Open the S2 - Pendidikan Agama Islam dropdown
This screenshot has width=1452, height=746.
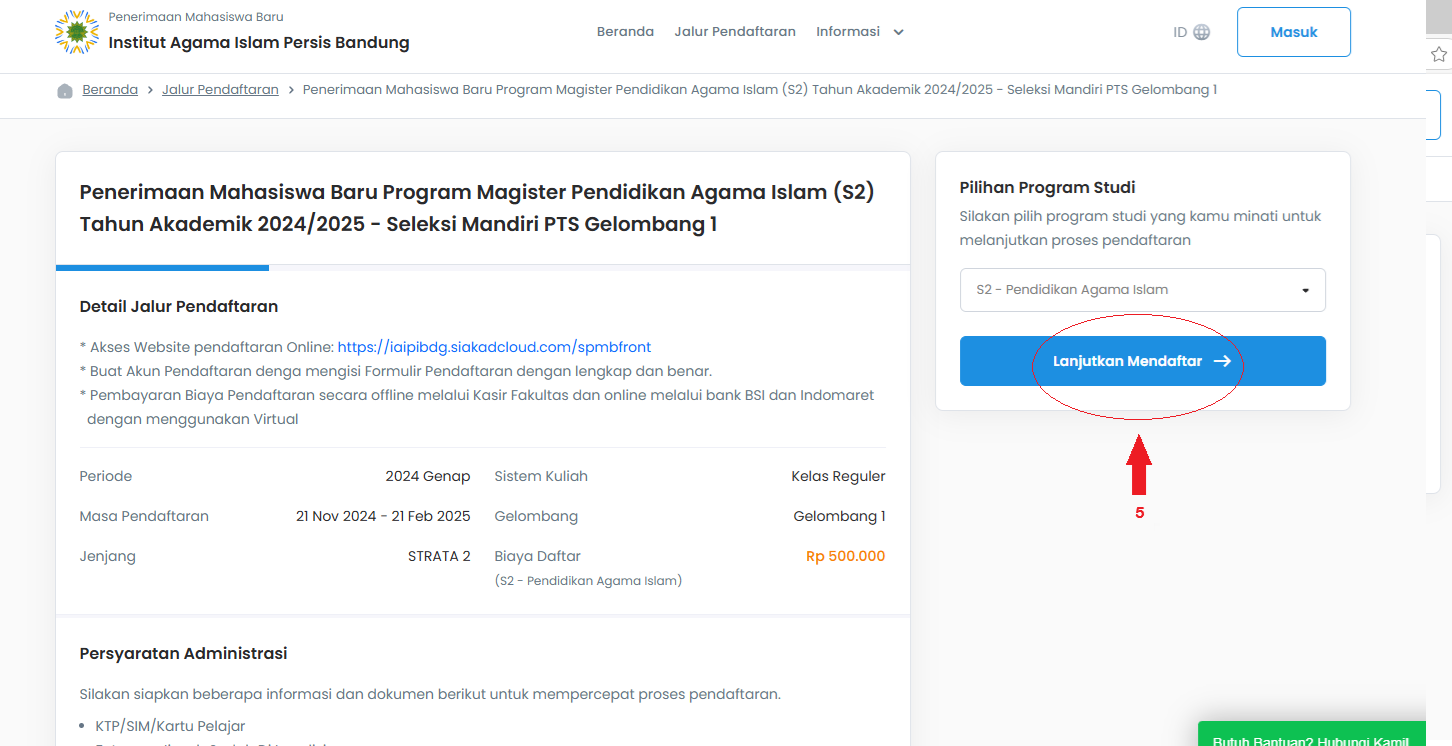click(x=1142, y=290)
